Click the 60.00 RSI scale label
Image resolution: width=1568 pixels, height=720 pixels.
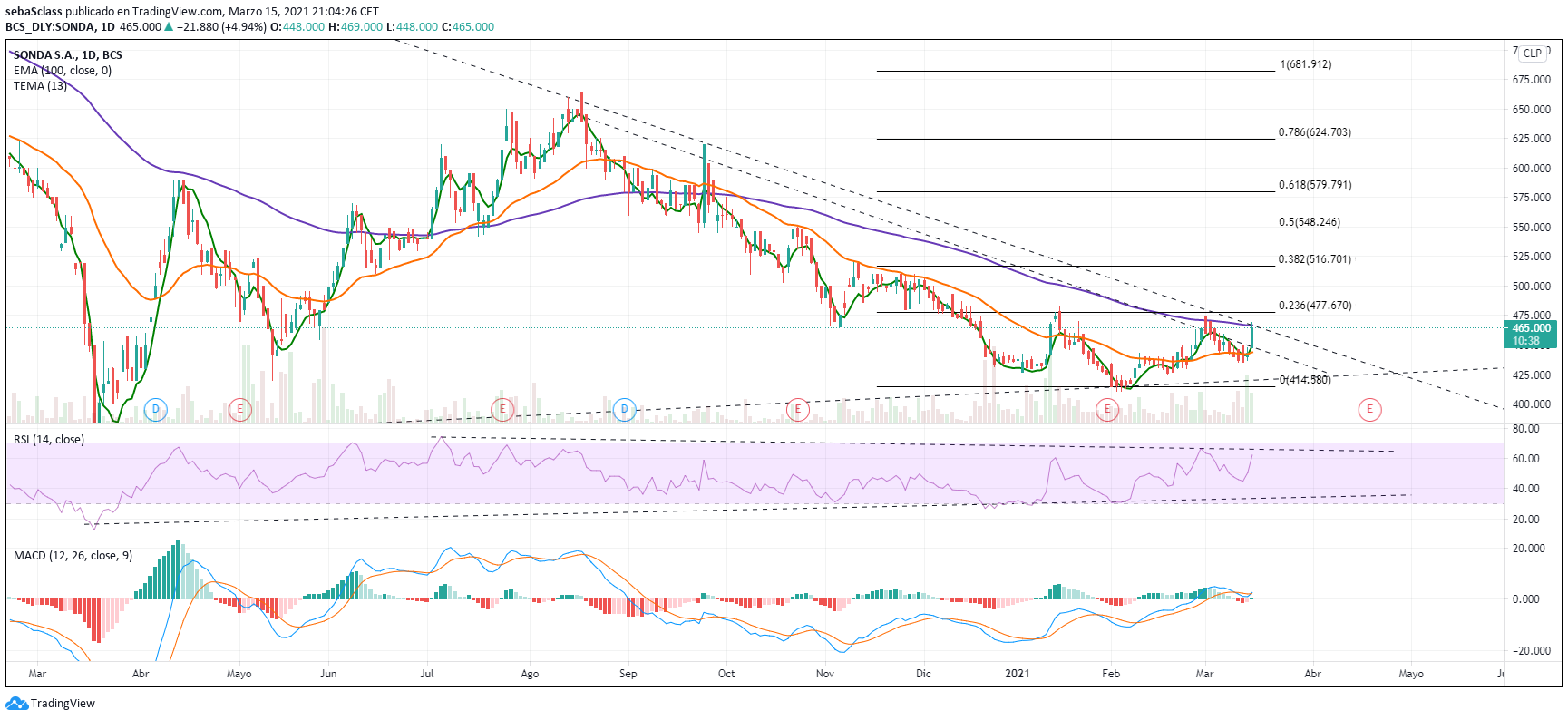[1526, 459]
